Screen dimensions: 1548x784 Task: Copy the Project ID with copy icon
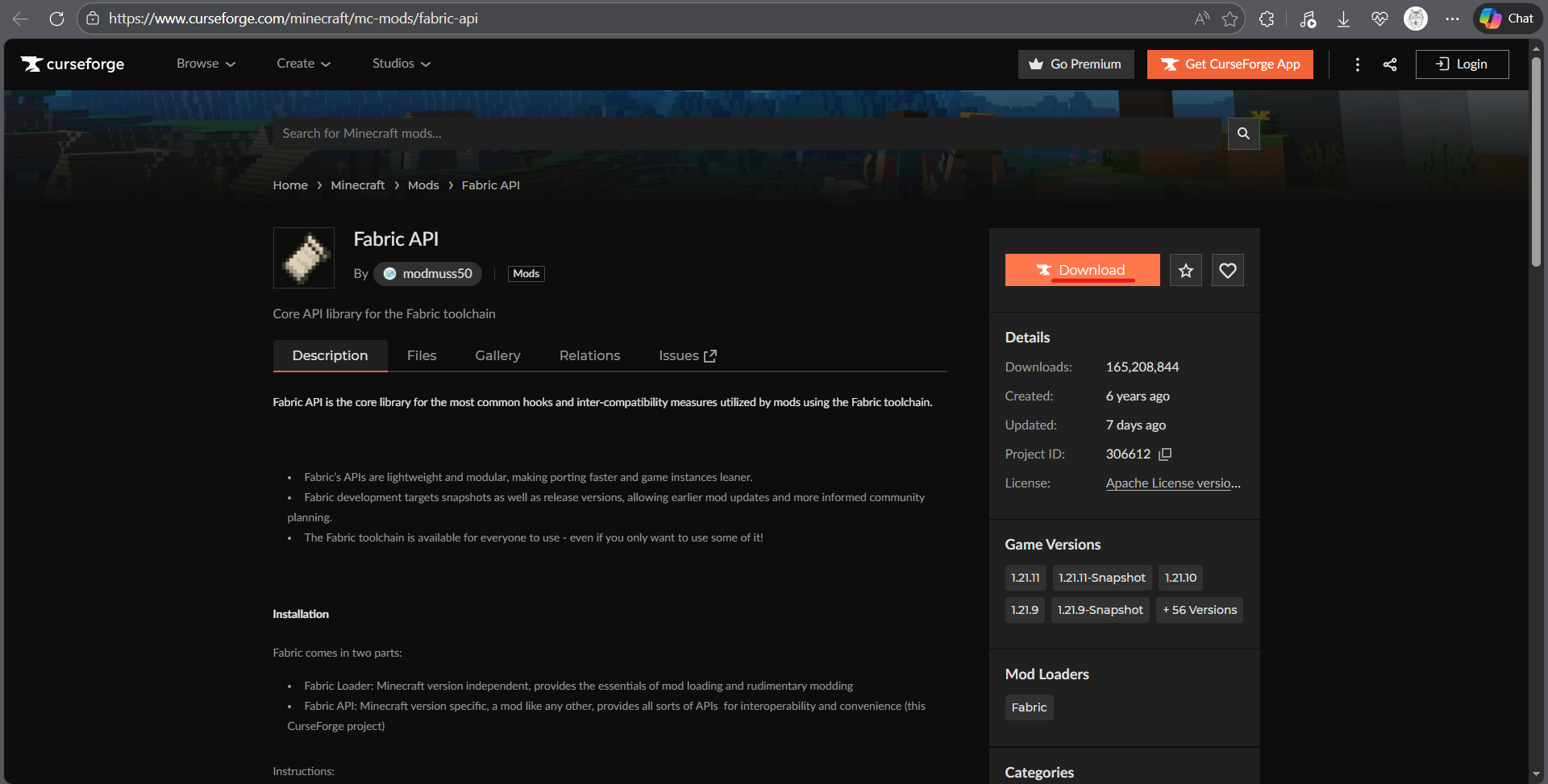[x=1164, y=454]
